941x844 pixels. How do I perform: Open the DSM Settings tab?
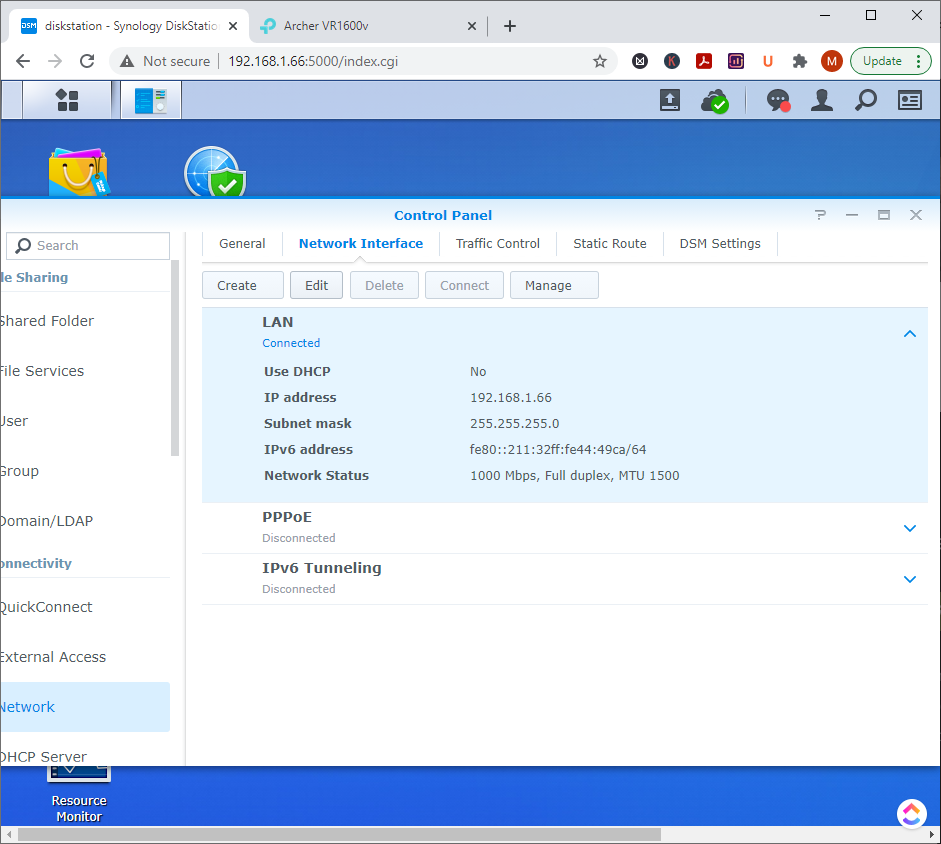(720, 243)
